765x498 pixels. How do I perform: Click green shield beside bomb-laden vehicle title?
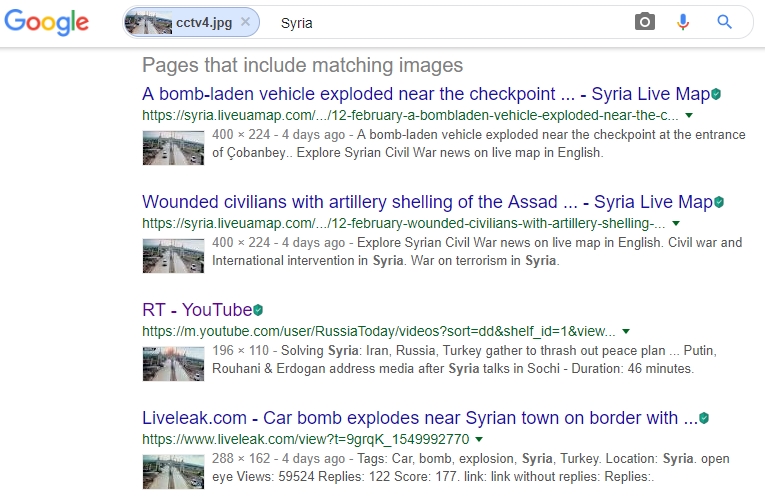pos(716,94)
